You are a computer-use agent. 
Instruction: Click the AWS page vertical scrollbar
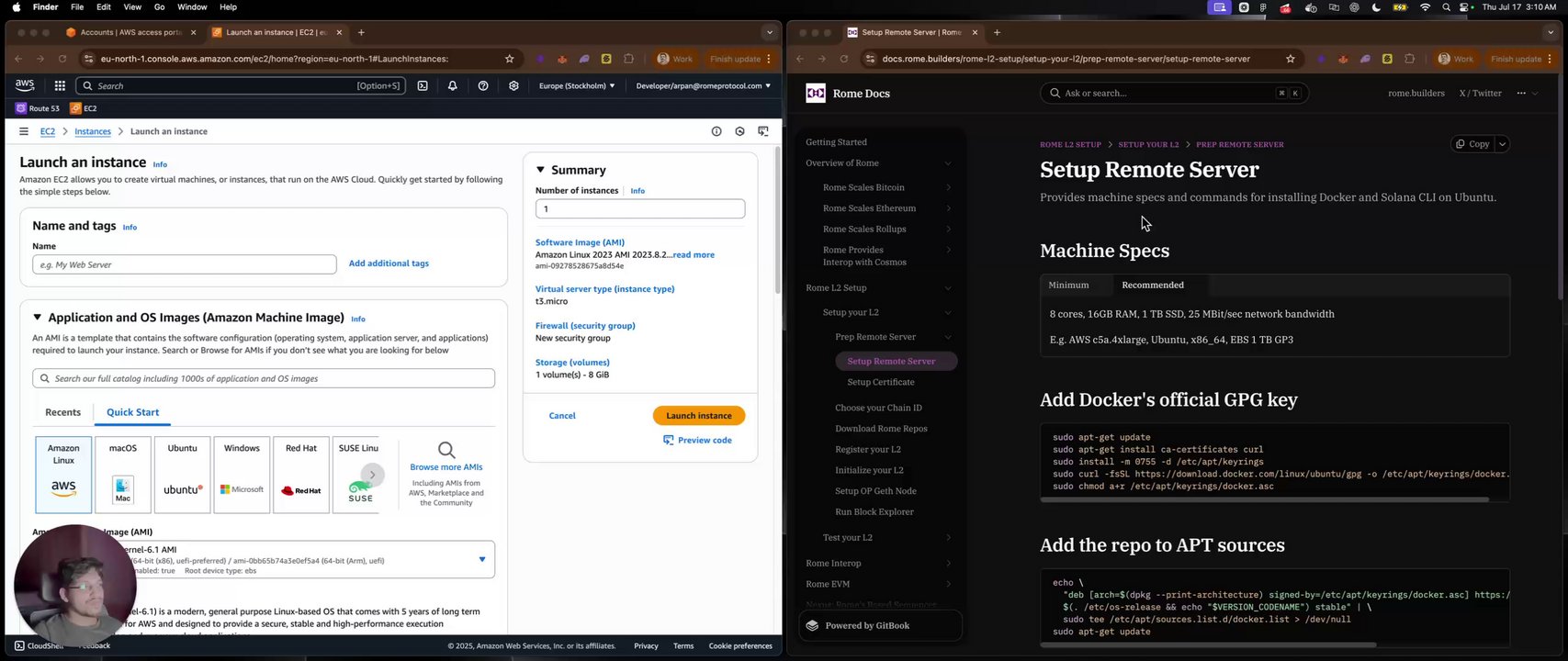[x=779, y=220]
